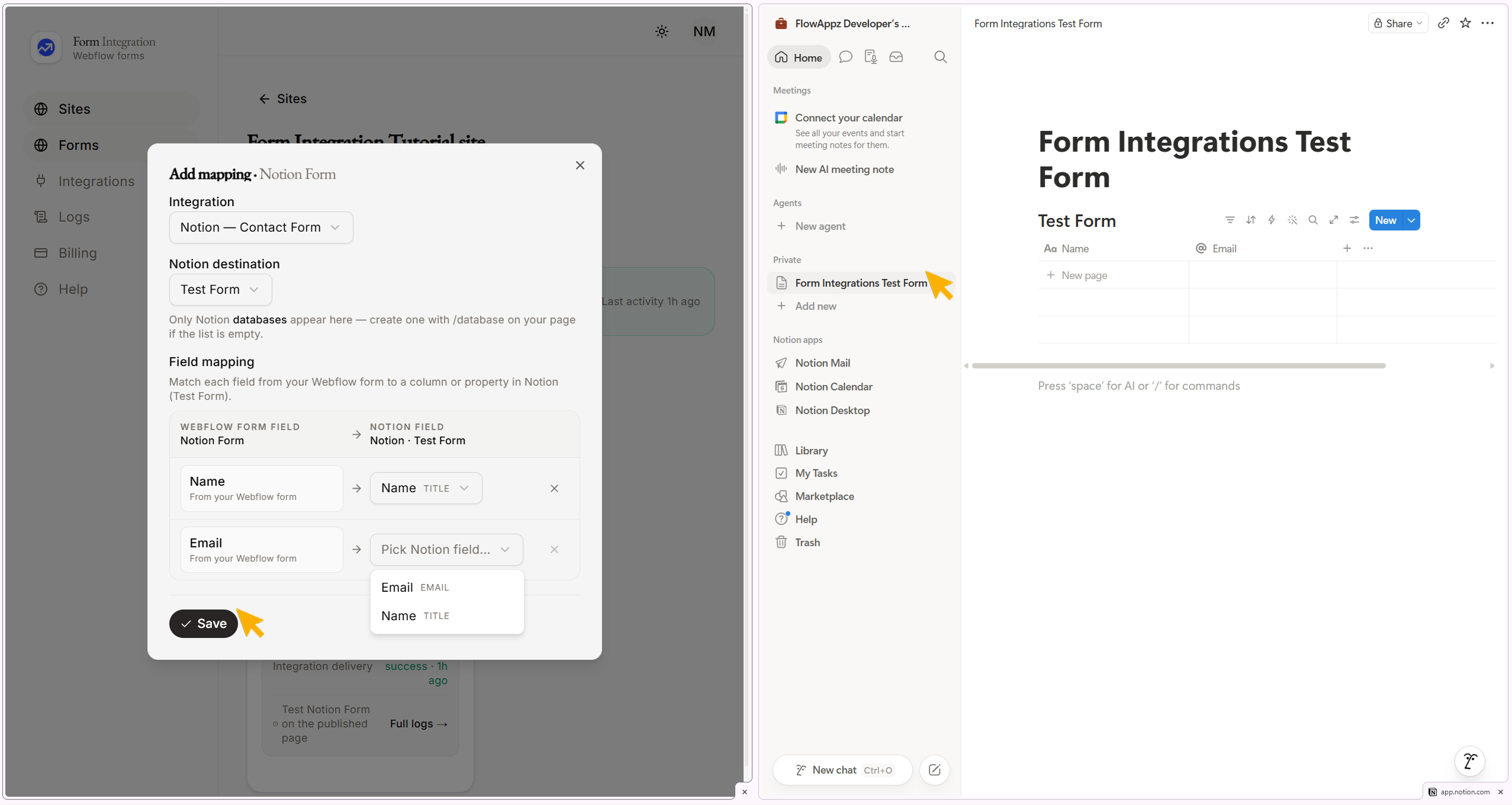
Task: Open Form Integrations Test Form page in sidebar
Action: pyautogui.click(x=861, y=283)
